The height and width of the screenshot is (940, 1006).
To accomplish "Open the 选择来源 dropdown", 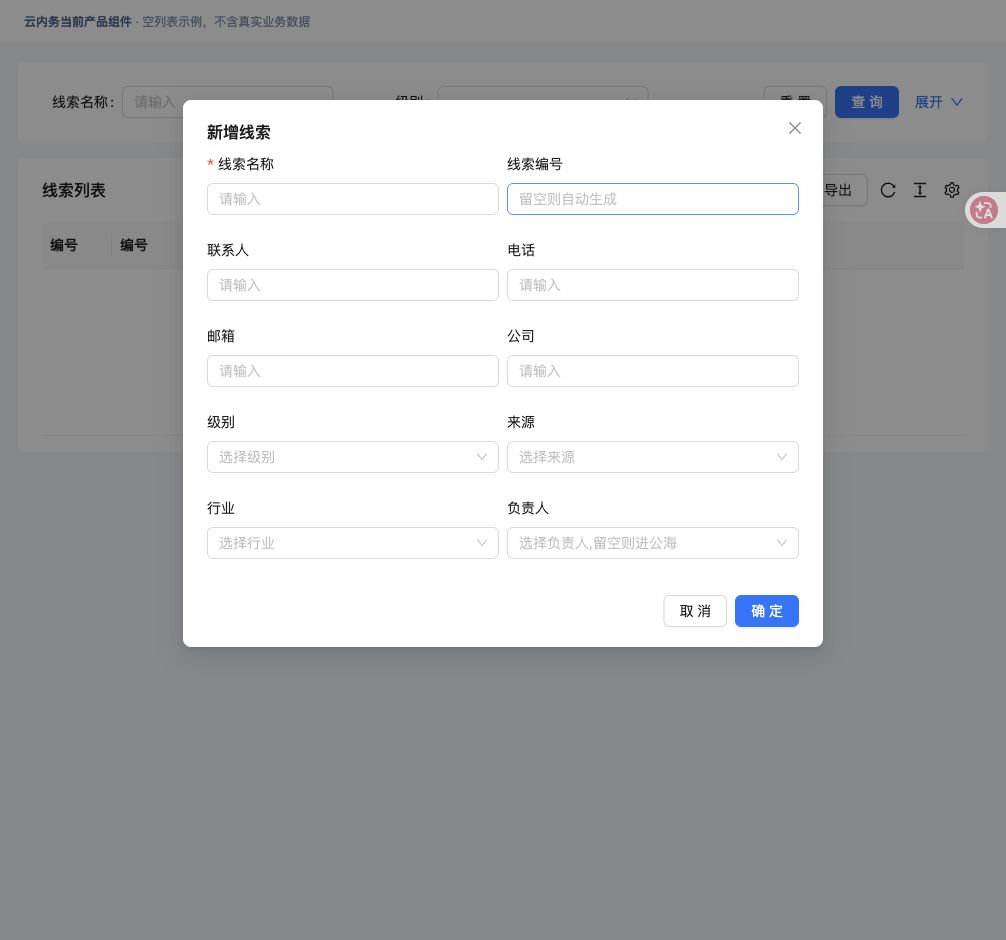I will 652,457.
